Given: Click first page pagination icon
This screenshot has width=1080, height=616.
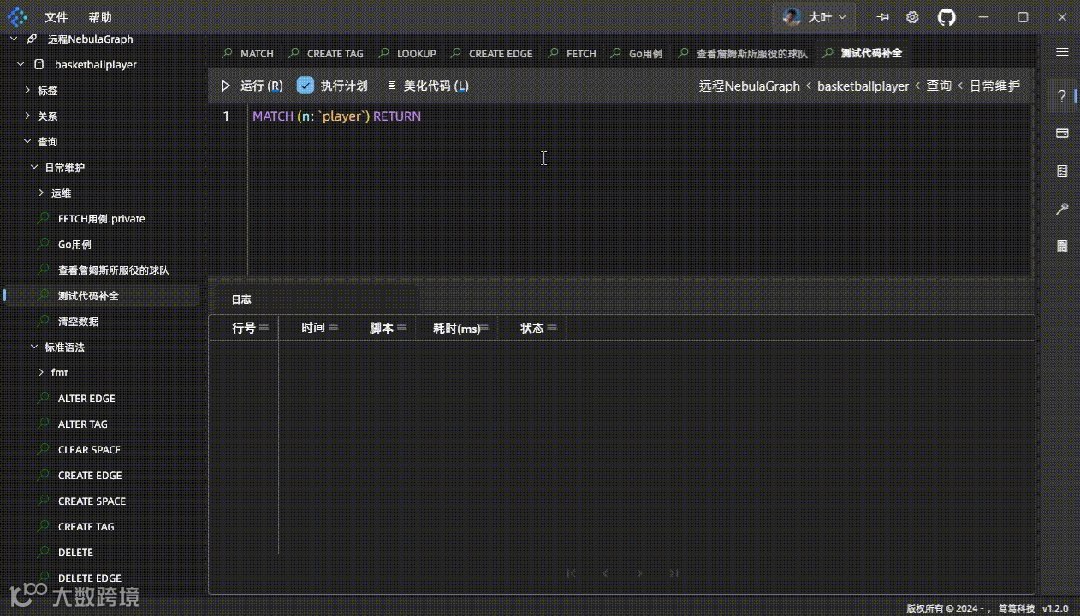Looking at the screenshot, I should tap(571, 573).
